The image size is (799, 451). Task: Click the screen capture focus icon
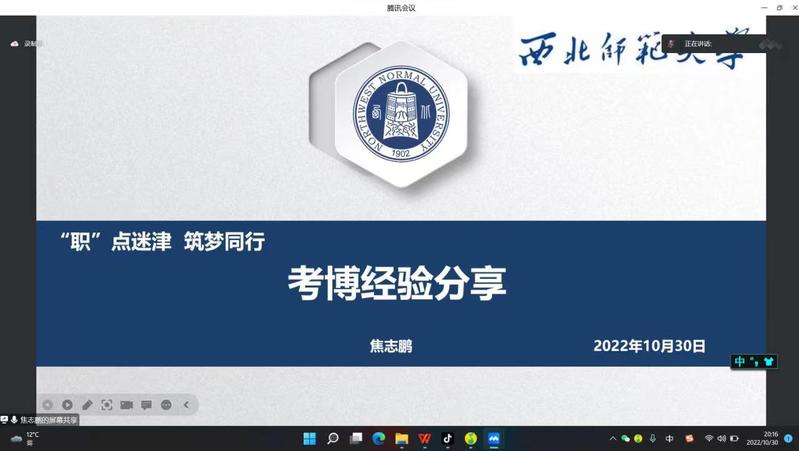(x=107, y=405)
